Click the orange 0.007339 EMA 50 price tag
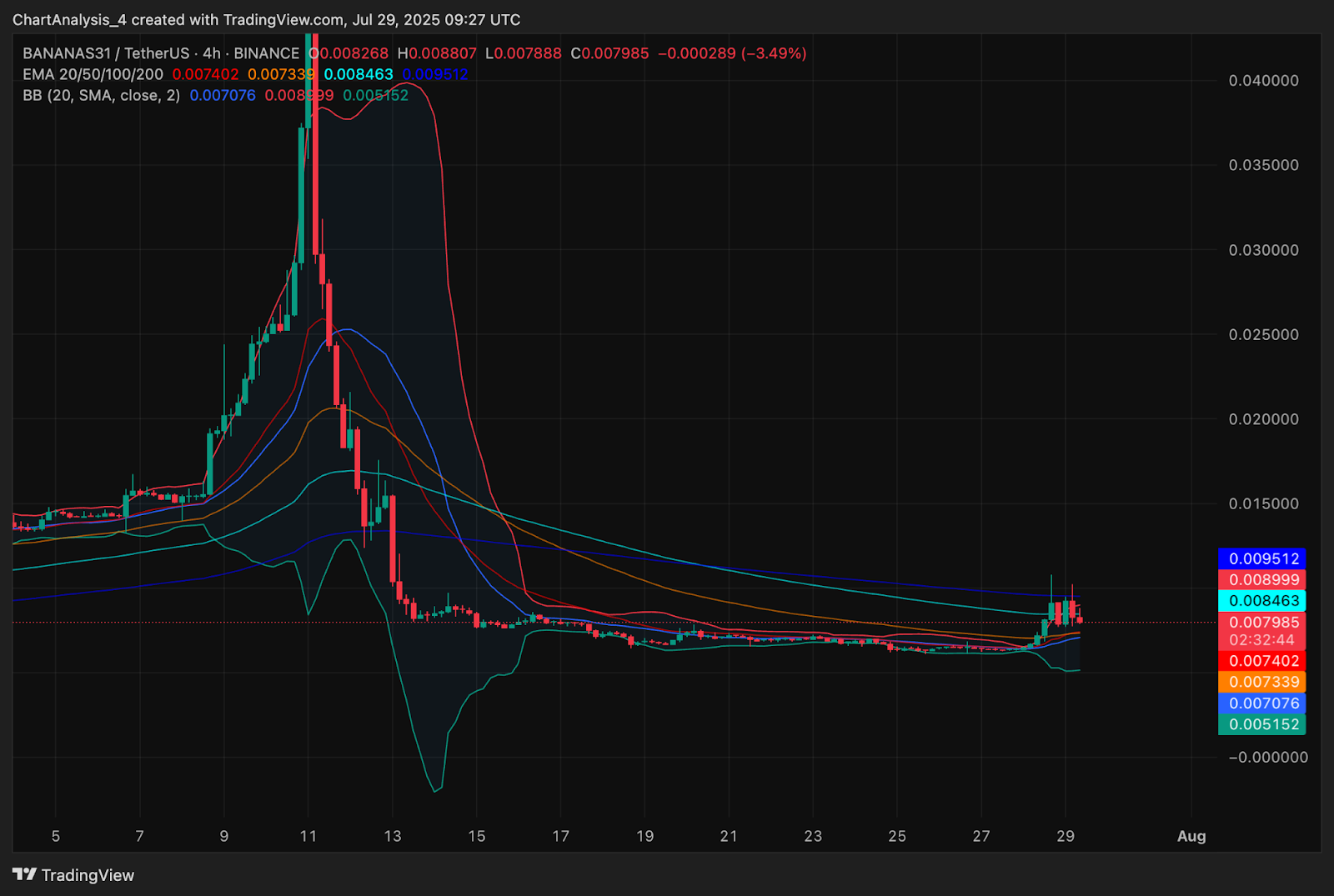This screenshot has height=896, width=1334. 1262,682
